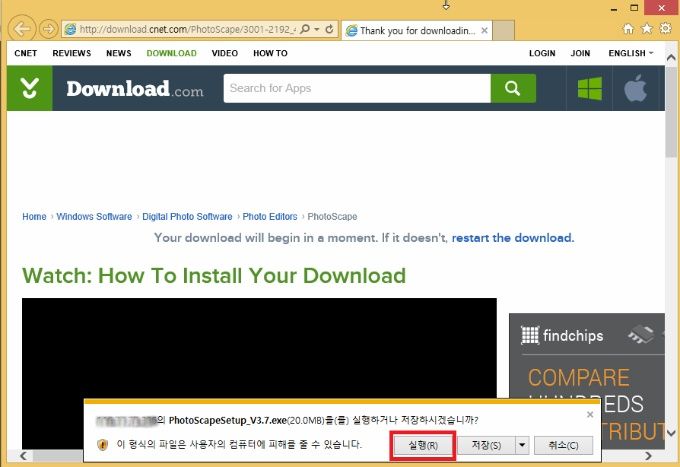This screenshot has width=680, height=467.
Task: Close the 'Thank you for downloading' tab
Action: click(484, 30)
